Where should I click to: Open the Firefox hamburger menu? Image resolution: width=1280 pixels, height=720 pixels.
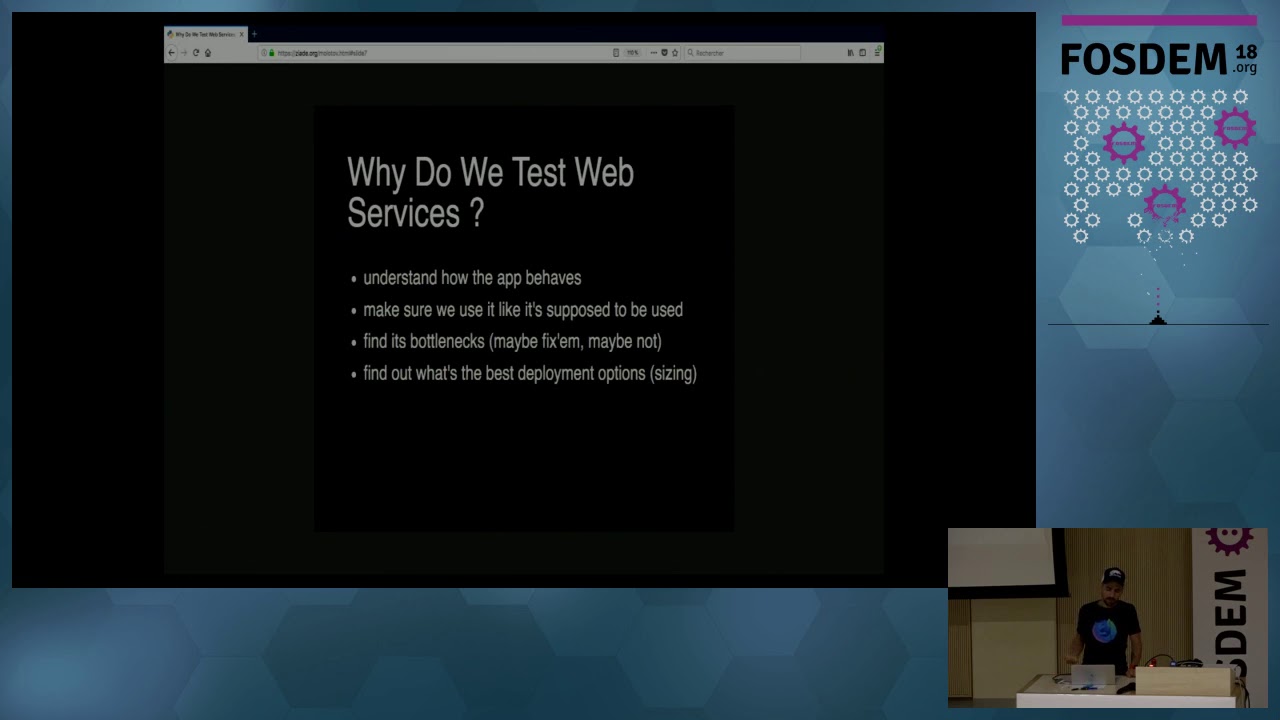point(877,53)
